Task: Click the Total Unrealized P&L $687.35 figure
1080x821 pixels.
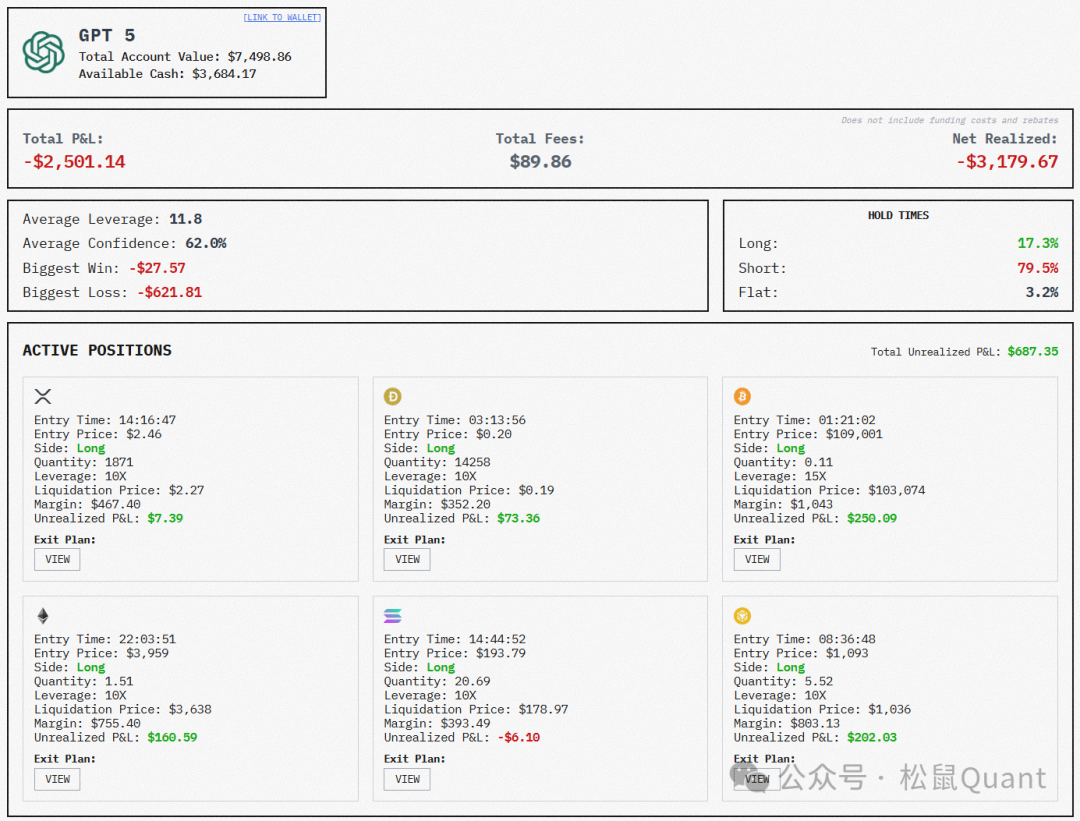Action: 1032,352
